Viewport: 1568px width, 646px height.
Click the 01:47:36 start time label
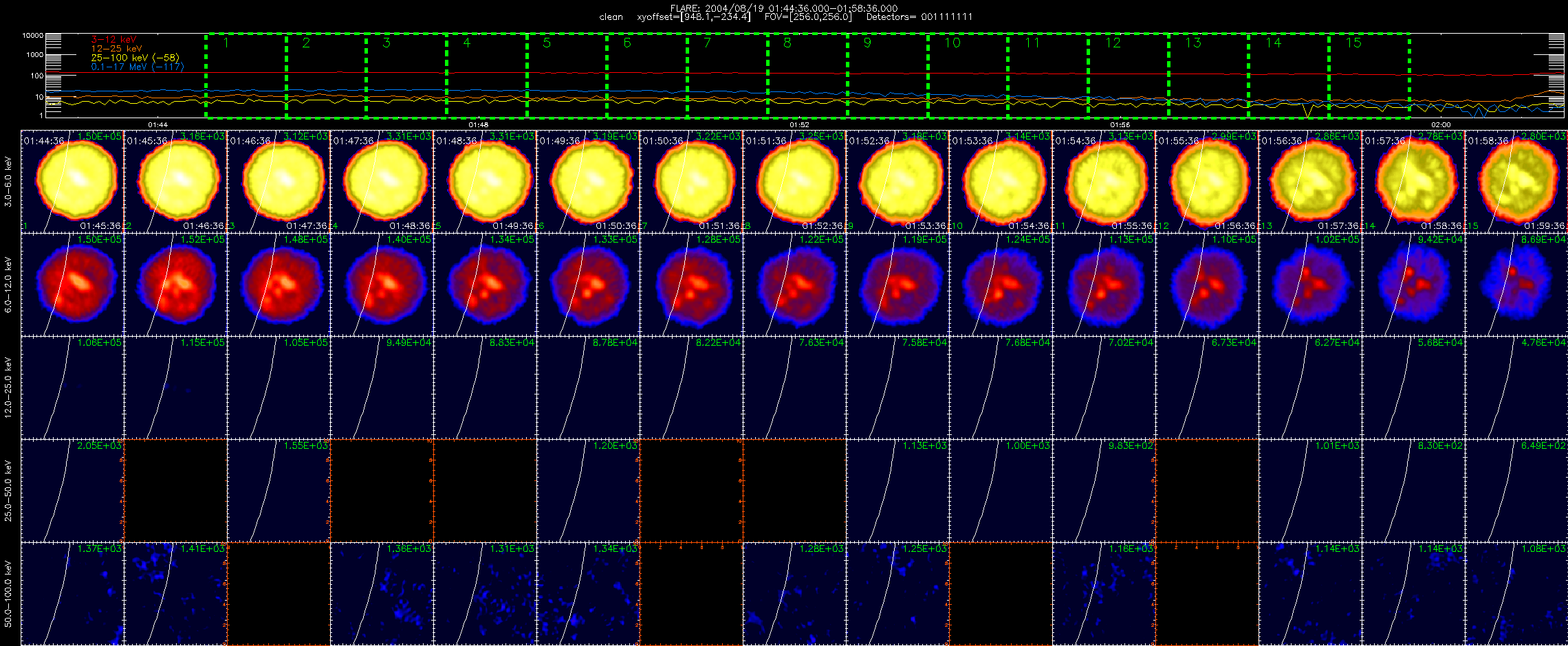tap(353, 141)
